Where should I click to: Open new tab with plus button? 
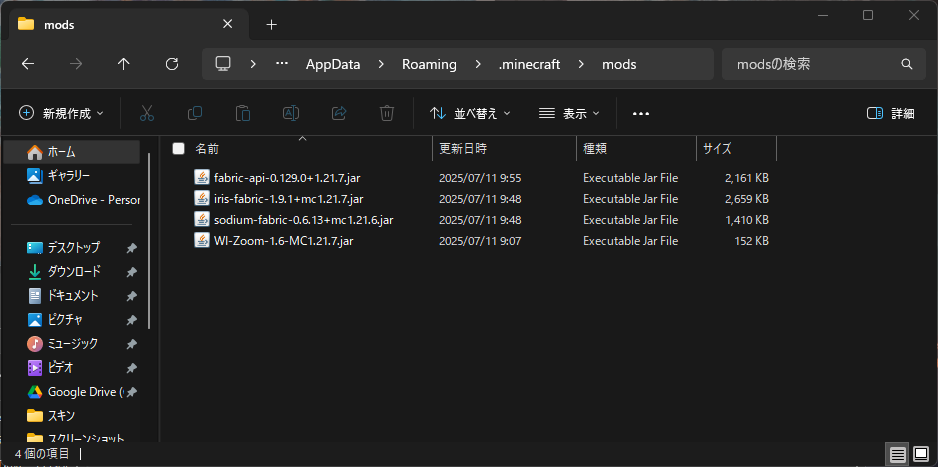[272, 25]
